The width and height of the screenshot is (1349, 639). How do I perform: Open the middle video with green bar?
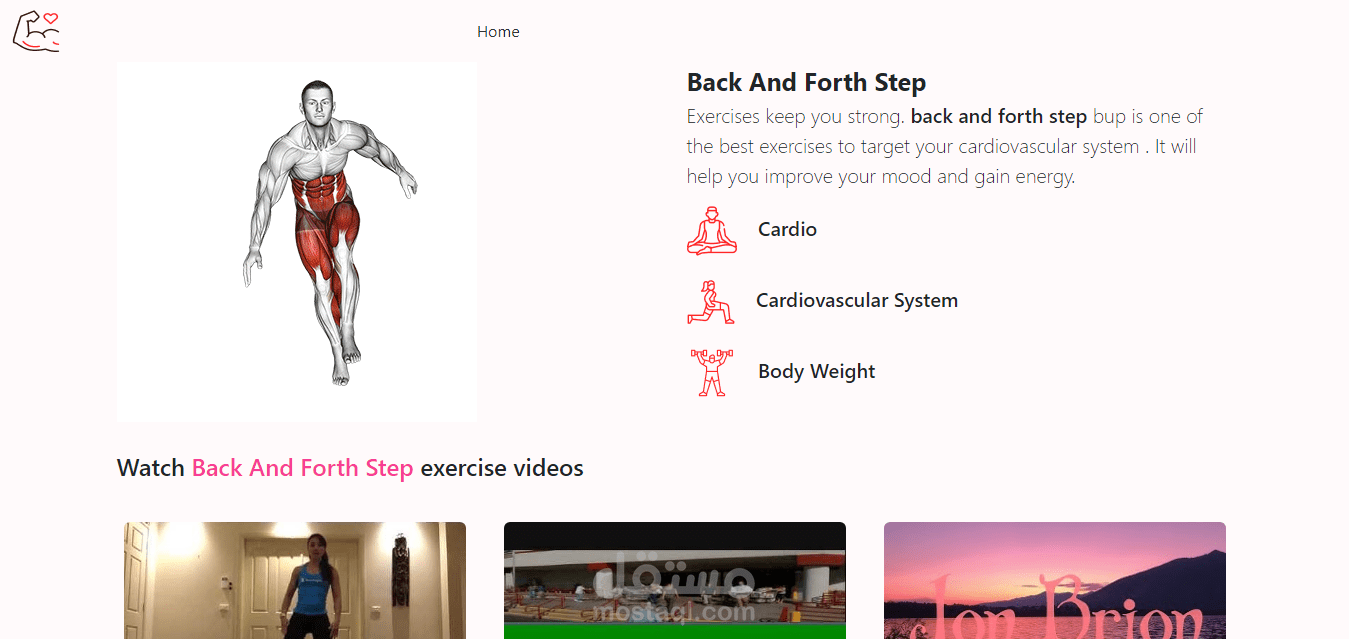tap(675, 580)
